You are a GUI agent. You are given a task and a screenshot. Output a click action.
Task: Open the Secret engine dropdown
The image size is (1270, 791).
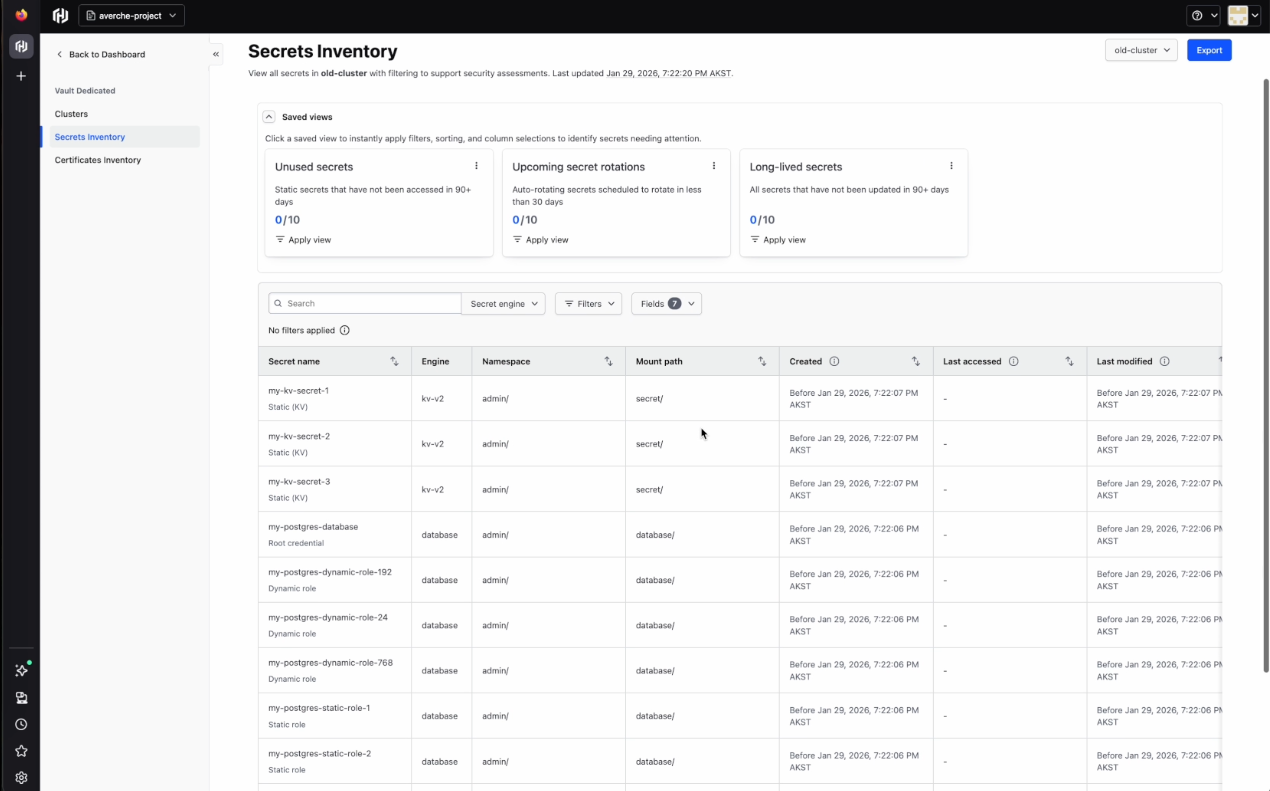(x=503, y=304)
